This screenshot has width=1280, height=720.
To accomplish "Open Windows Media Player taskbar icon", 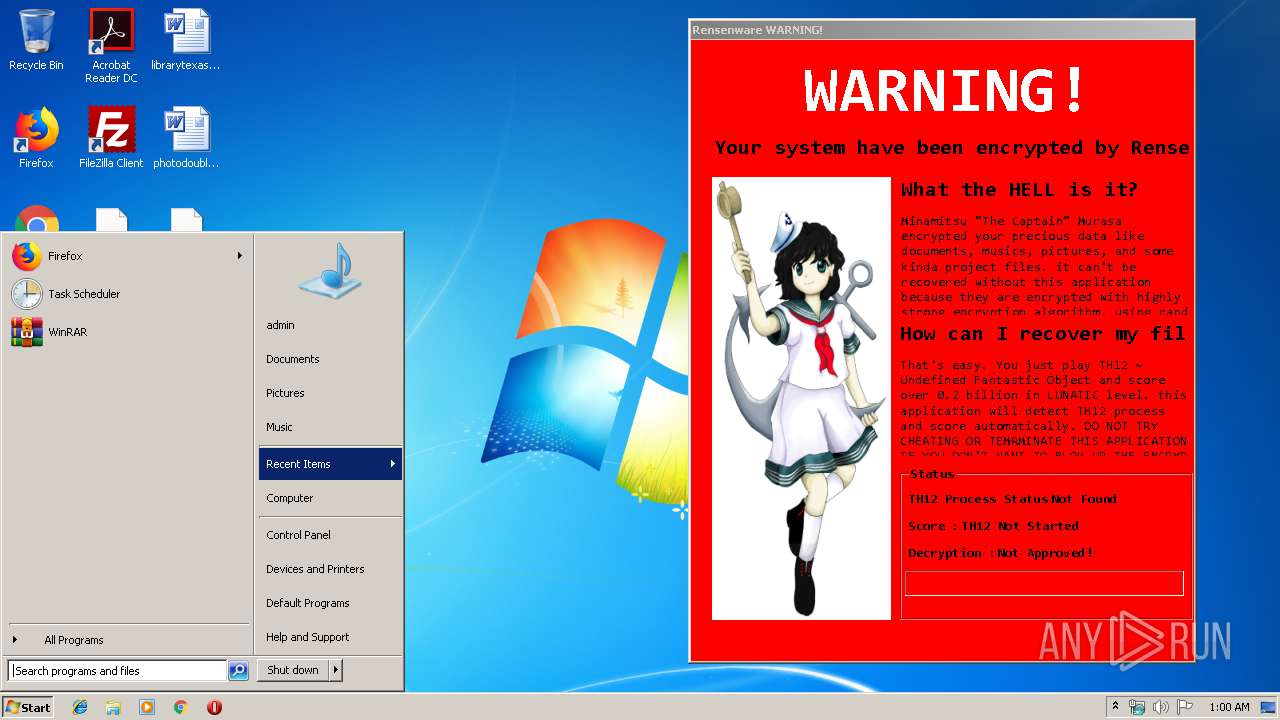I will pos(147,707).
